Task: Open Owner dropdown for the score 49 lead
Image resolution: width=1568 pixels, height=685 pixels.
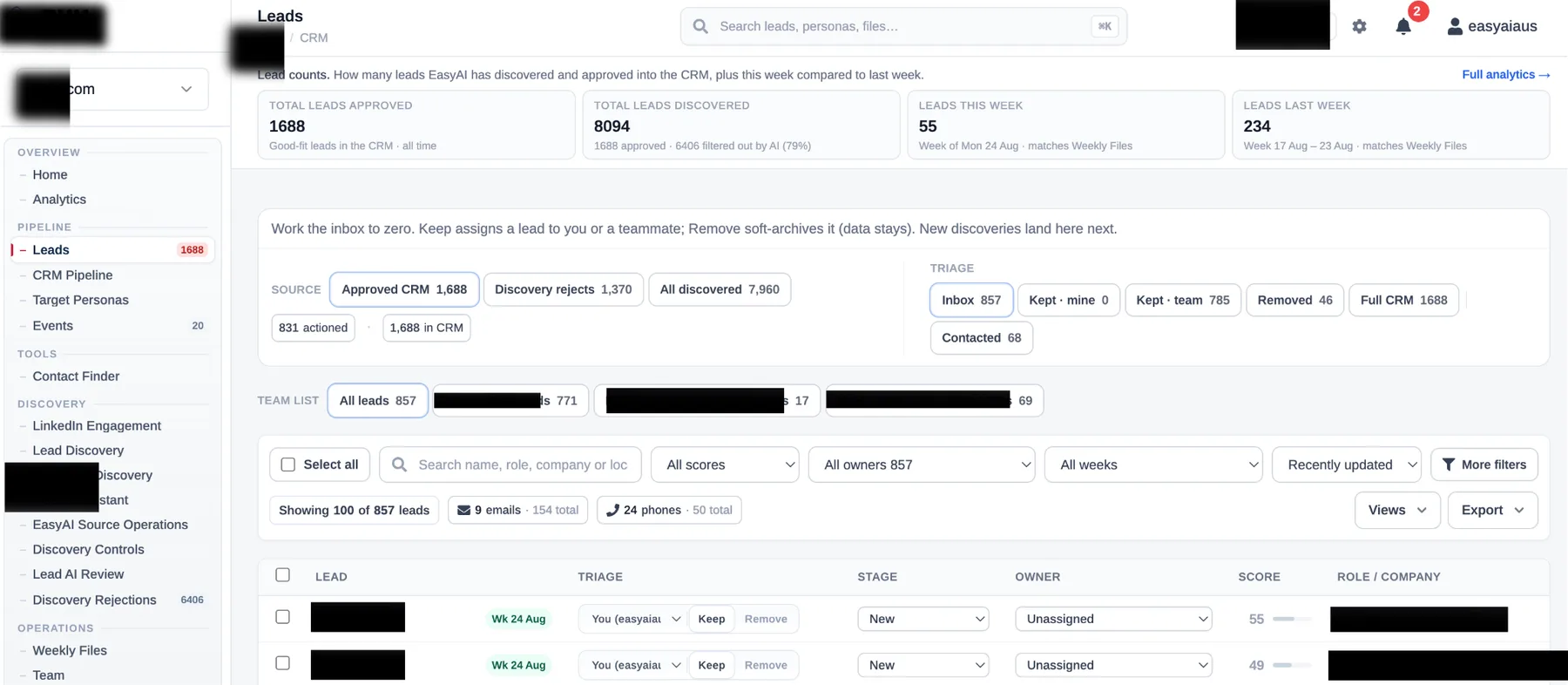Action: (x=1113, y=665)
